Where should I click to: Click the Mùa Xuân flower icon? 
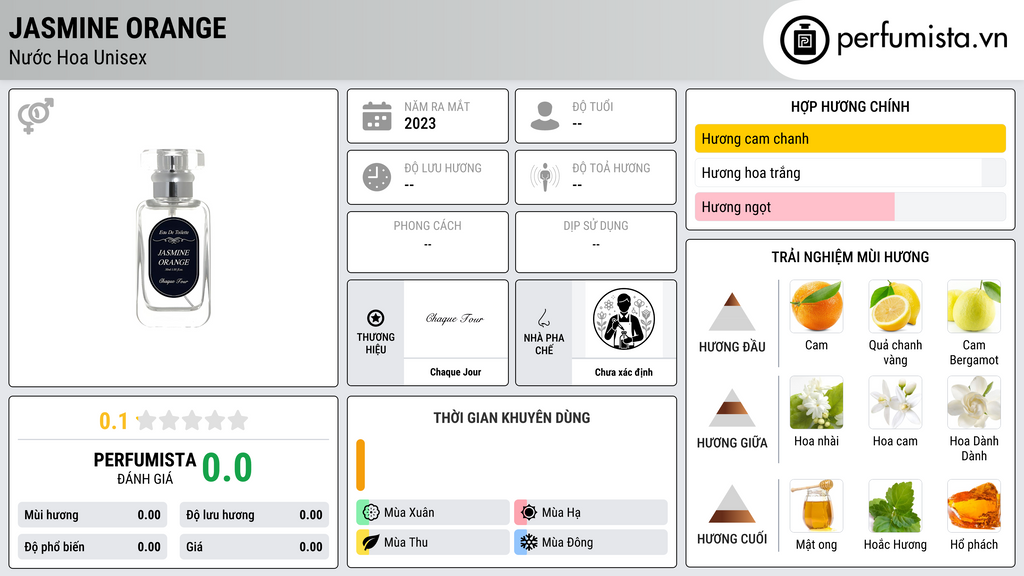pos(371,512)
